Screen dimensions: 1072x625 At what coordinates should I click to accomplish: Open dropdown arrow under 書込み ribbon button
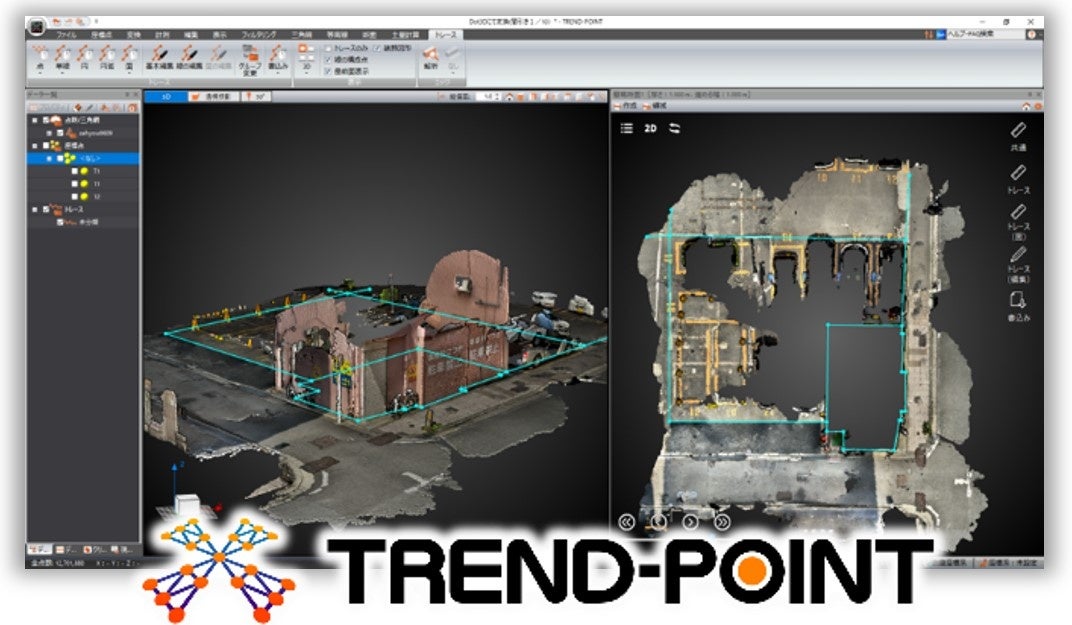pos(277,73)
